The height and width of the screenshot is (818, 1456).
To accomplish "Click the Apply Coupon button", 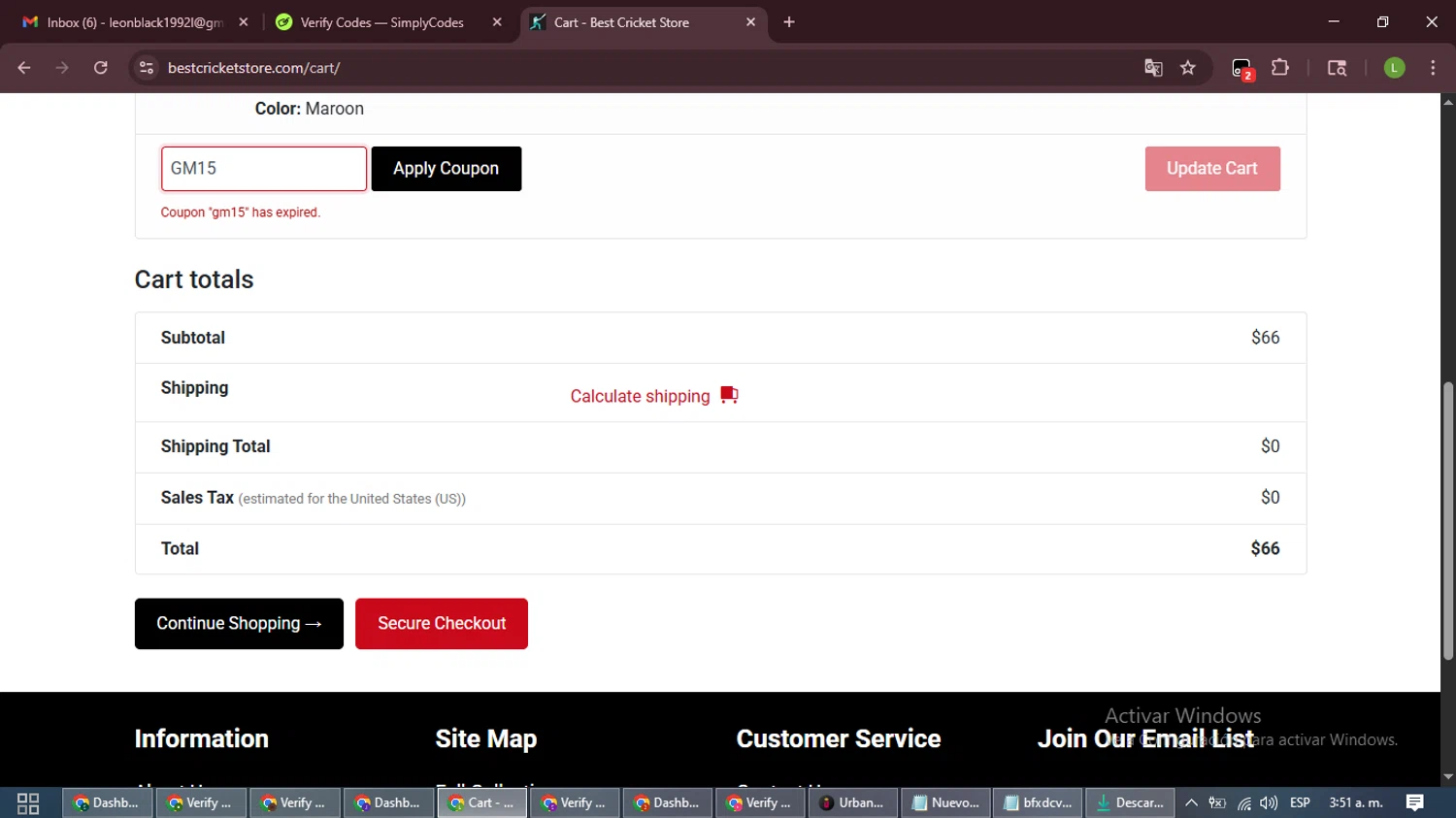I will [447, 169].
